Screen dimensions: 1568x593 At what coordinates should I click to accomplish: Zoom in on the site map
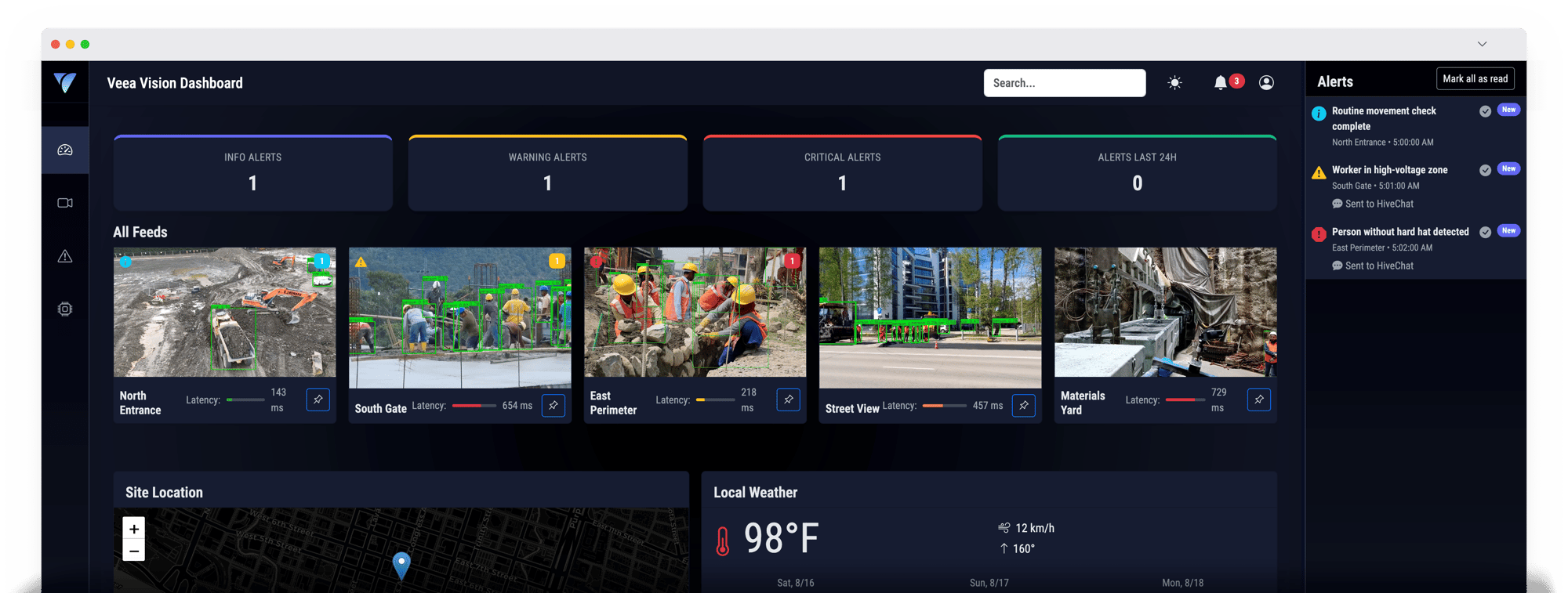tap(134, 529)
